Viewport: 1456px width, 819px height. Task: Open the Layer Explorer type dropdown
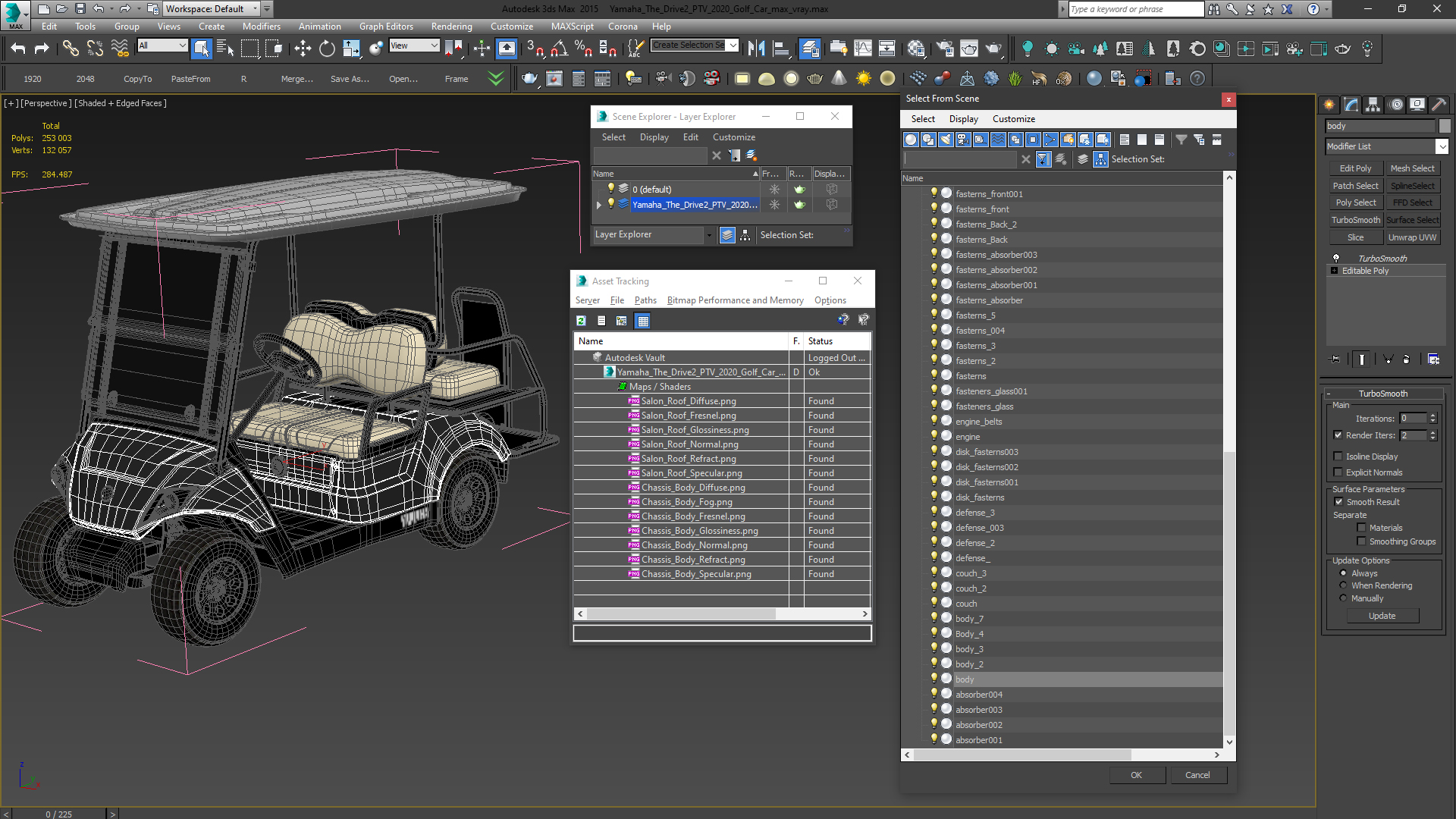click(x=709, y=235)
